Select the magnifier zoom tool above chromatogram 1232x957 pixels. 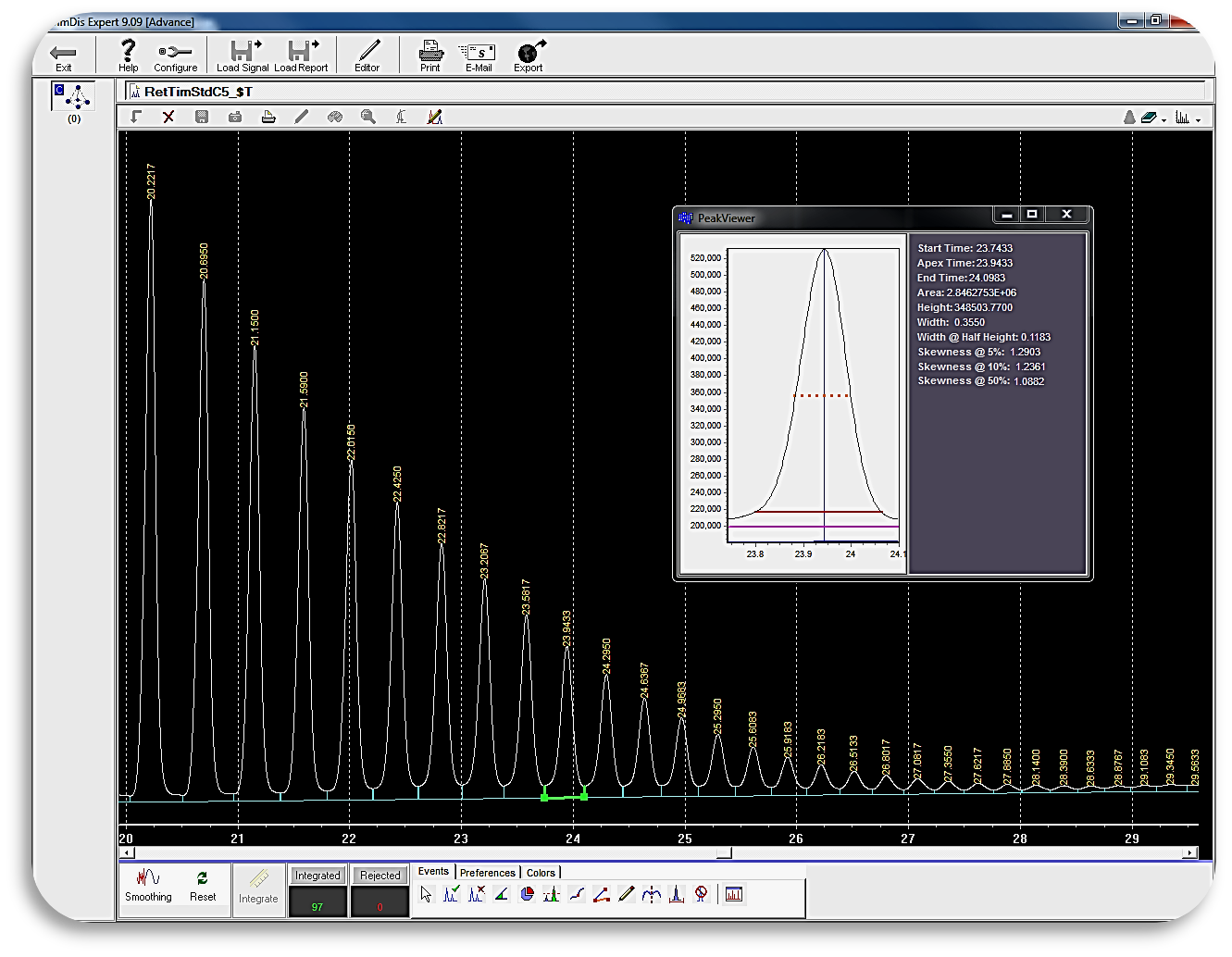coord(368,117)
